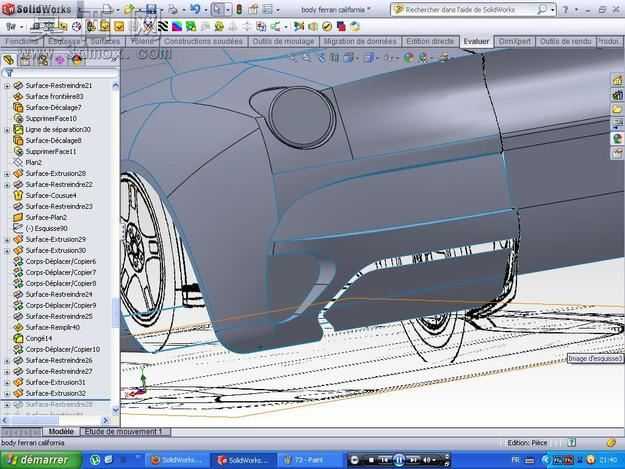Image resolution: width=625 pixels, height=469 pixels.
Task: Click the SolidWorks logo menu
Action: (x=37, y=9)
